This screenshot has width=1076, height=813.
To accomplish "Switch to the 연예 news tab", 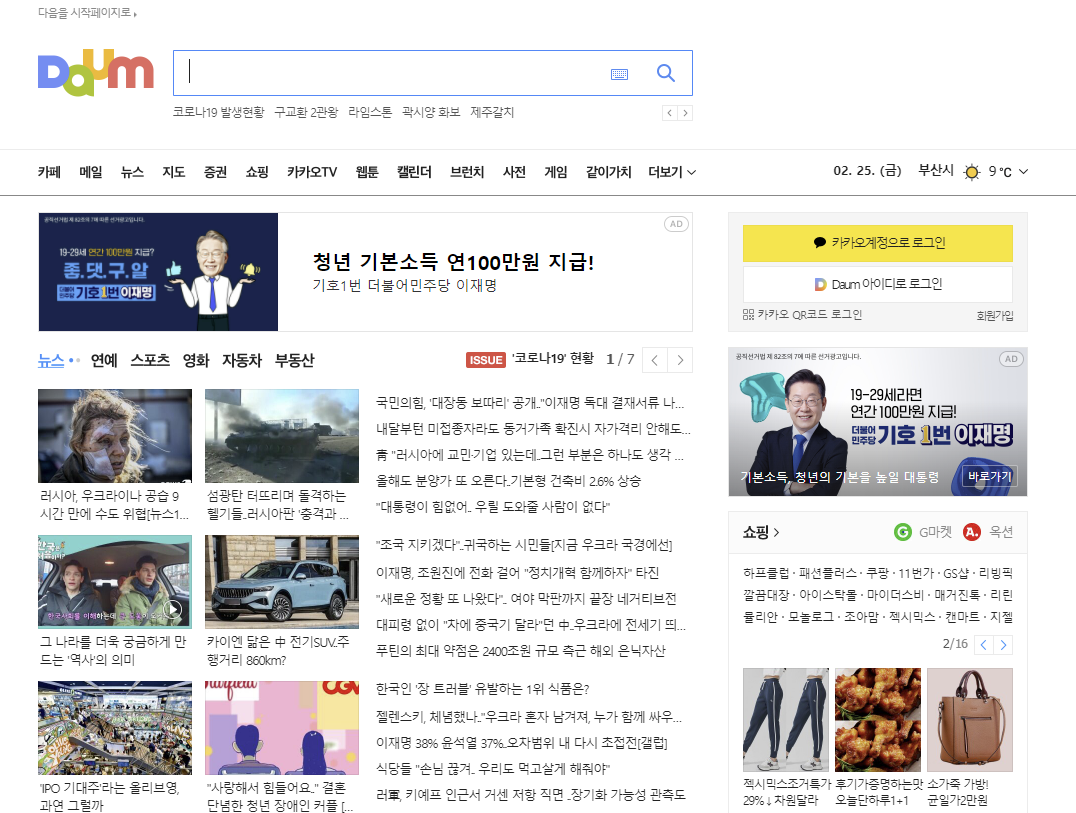I will [104, 360].
